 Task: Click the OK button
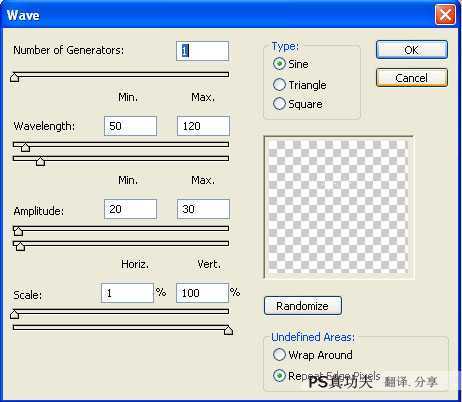pos(412,50)
